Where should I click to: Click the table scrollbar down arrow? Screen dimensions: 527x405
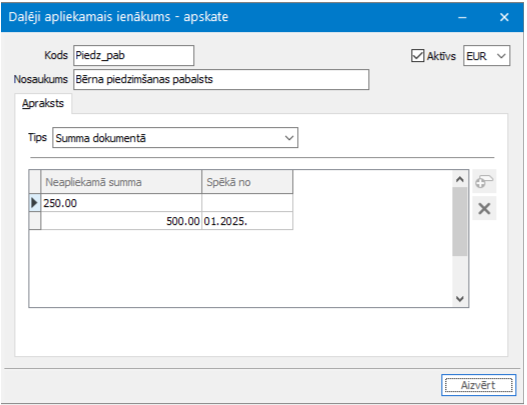(460, 298)
